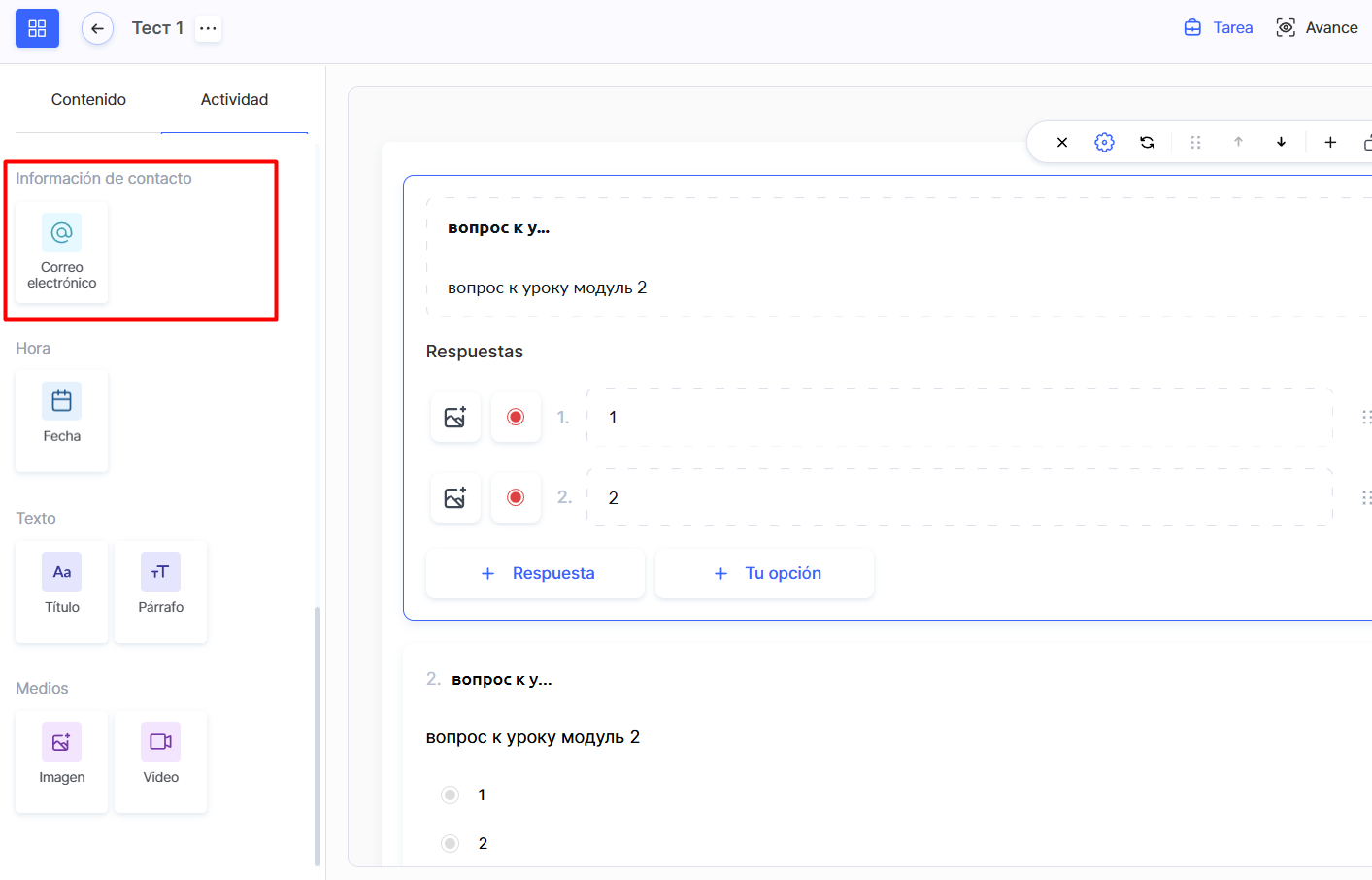Click the + Respuesta button
Image resolution: width=1372 pixels, height=880 pixels.
pos(535,573)
